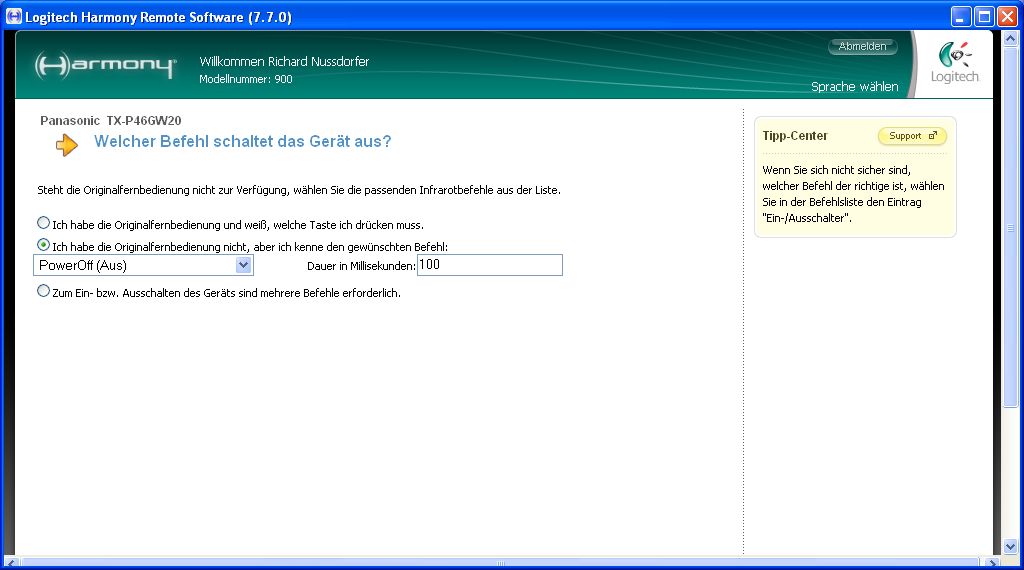Click the dropdown arrow of the command list

[x=243, y=265]
